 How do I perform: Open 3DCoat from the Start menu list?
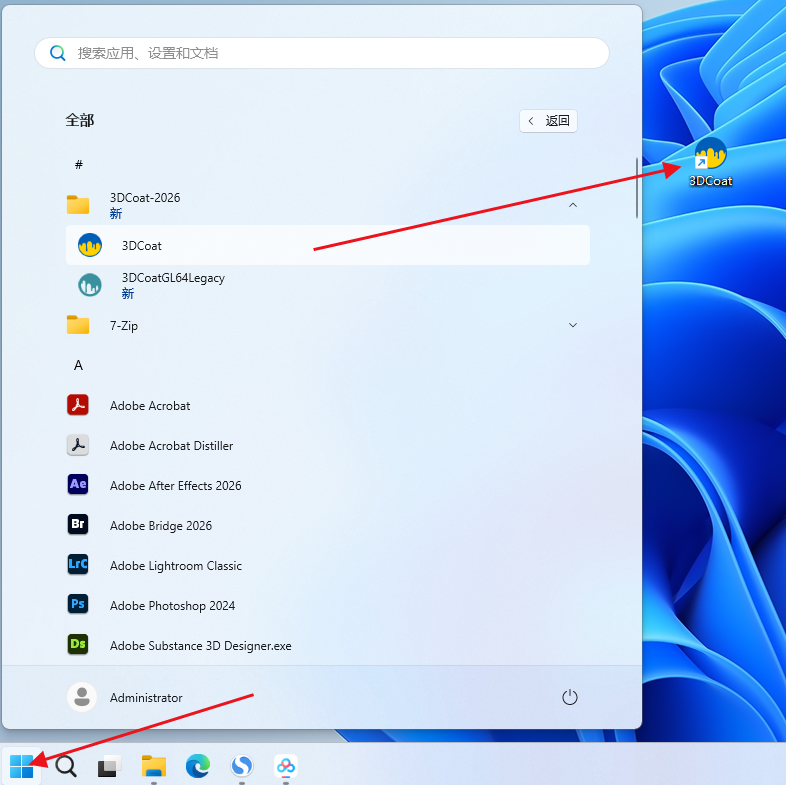point(327,245)
